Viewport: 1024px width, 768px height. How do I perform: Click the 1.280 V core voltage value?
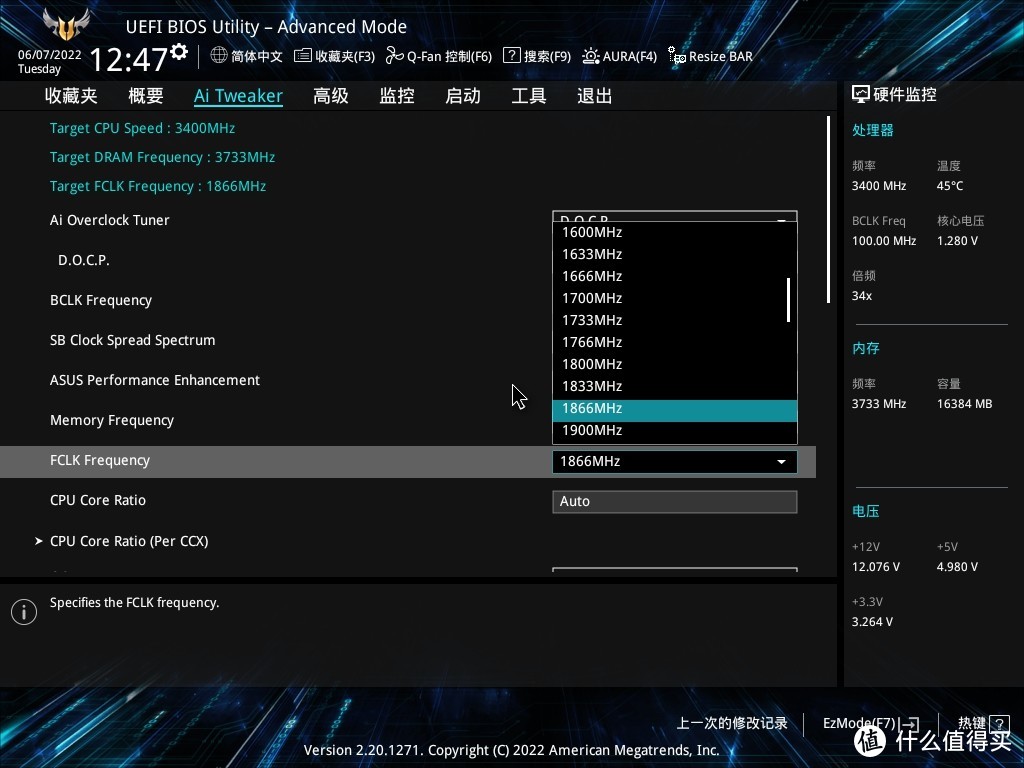click(957, 241)
